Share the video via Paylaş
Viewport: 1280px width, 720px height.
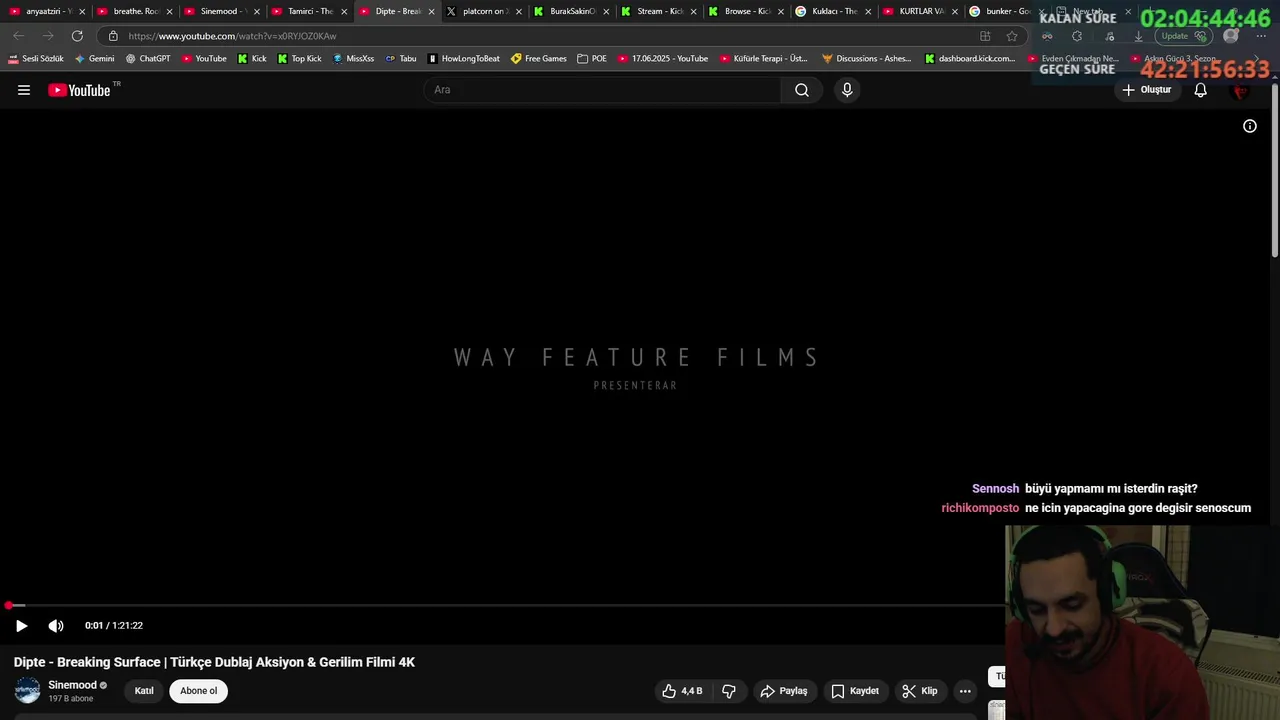784,691
